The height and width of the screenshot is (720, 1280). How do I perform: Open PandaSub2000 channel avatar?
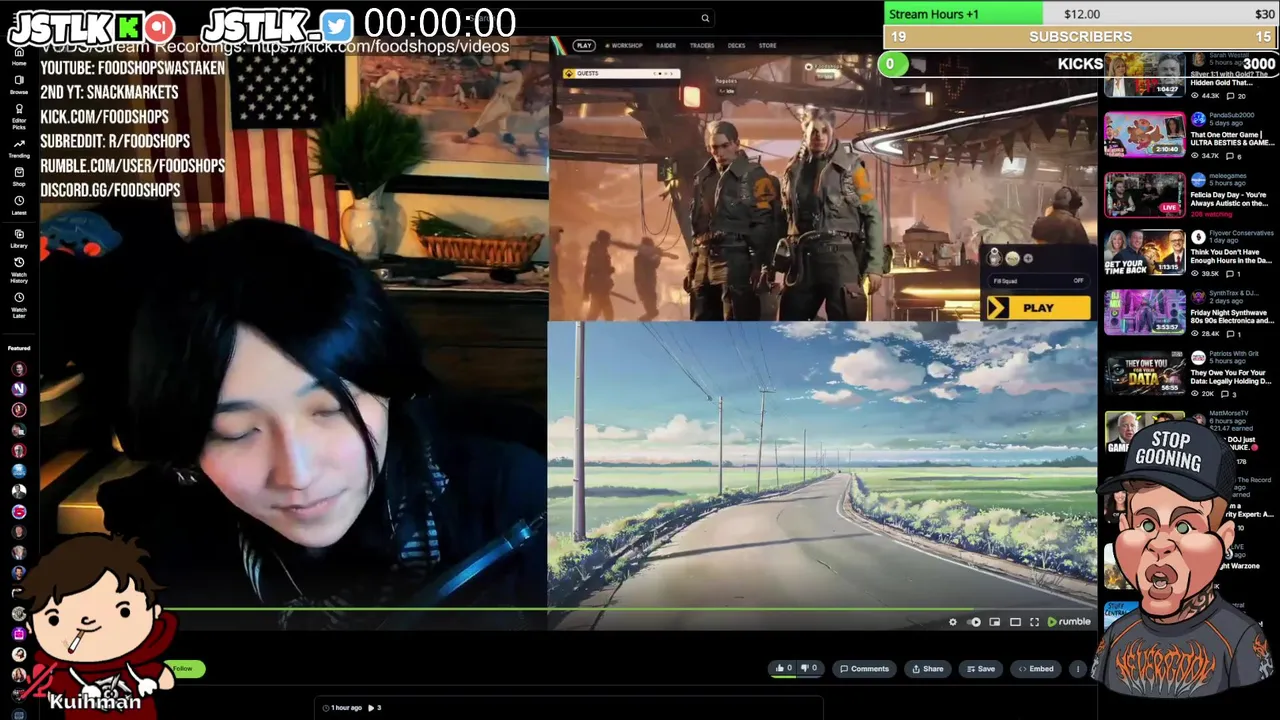pos(1198,118)
